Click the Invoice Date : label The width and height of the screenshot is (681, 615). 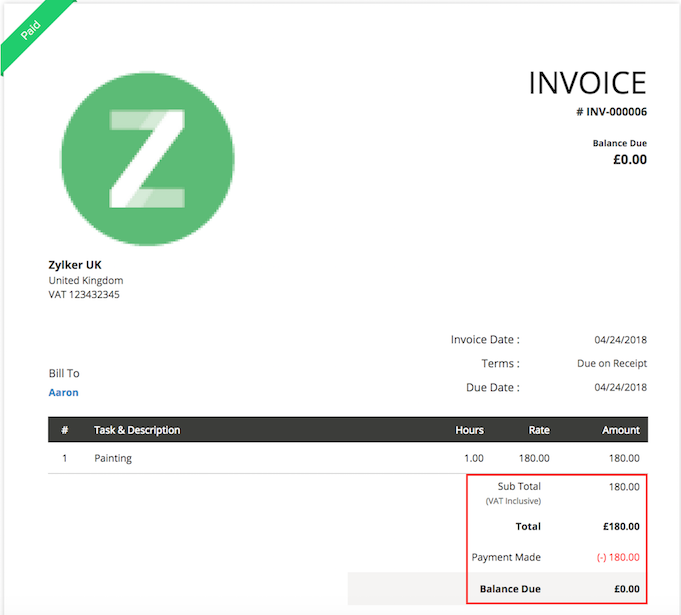coord(485,339)
